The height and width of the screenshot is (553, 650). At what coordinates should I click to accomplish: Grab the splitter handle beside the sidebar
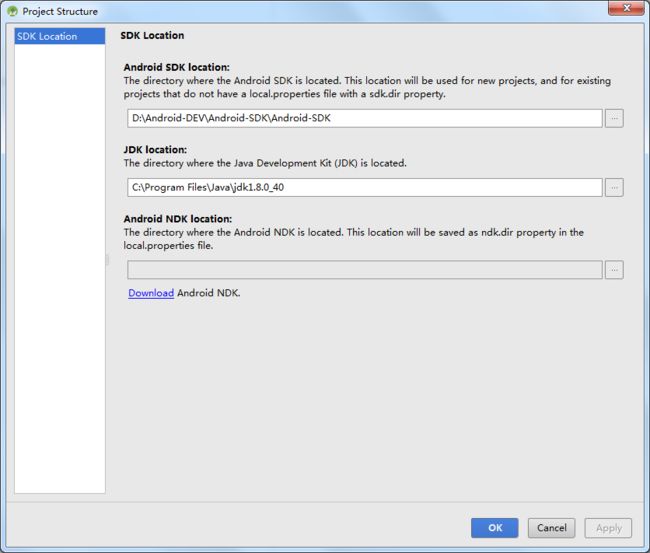click(x=107, y=260)
